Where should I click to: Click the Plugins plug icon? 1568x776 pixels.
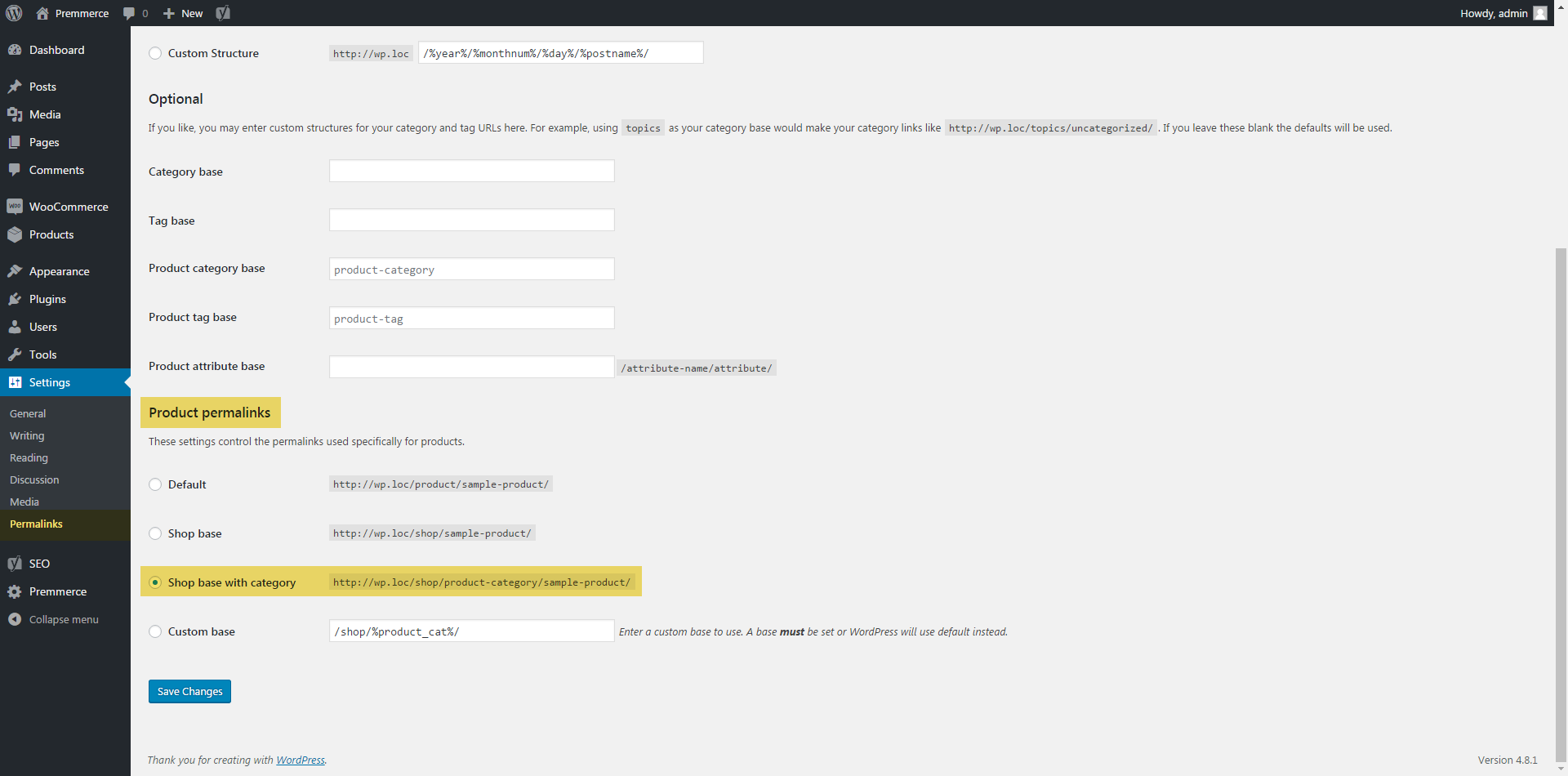pos(15,299)
